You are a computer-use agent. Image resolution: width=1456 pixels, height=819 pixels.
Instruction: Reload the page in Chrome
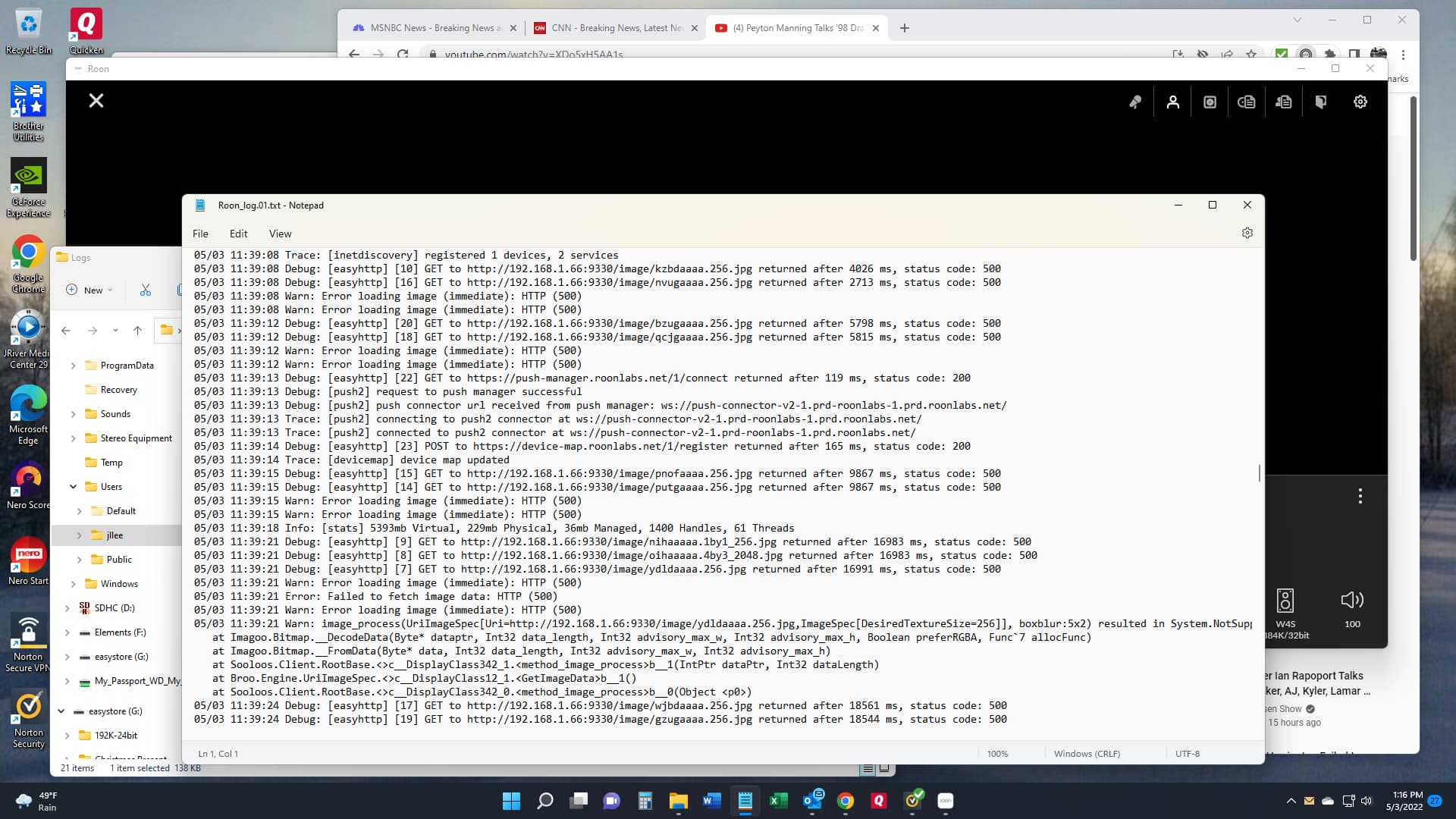pos(403,55)
